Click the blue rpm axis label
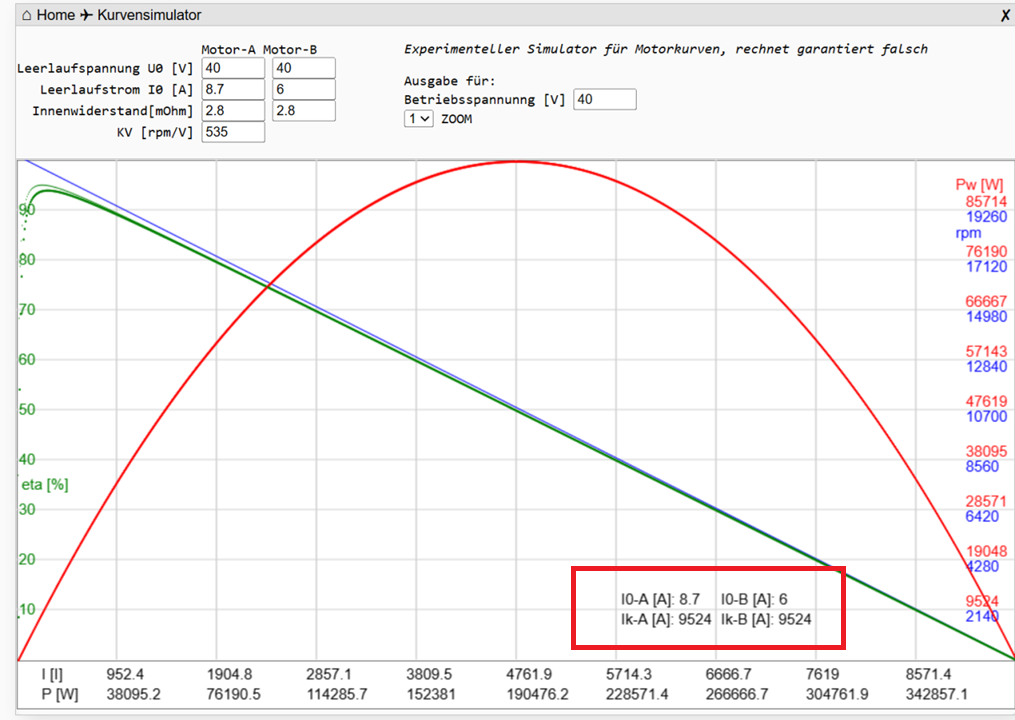Viewport: 1015px width, 720px height. (x=968, y=232)
